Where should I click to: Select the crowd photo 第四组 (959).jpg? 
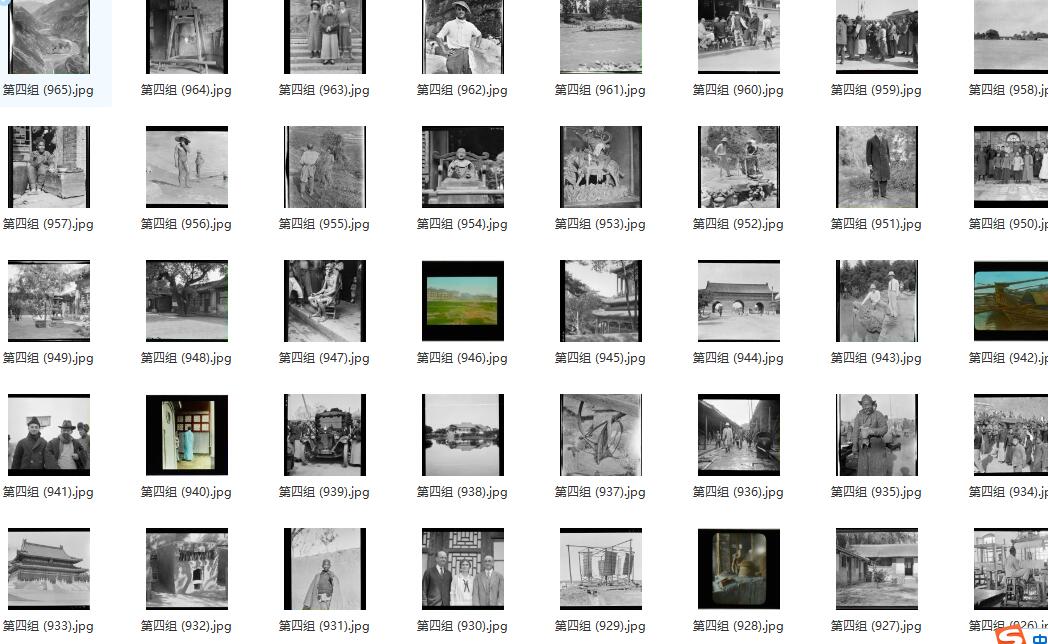(877, 38)
